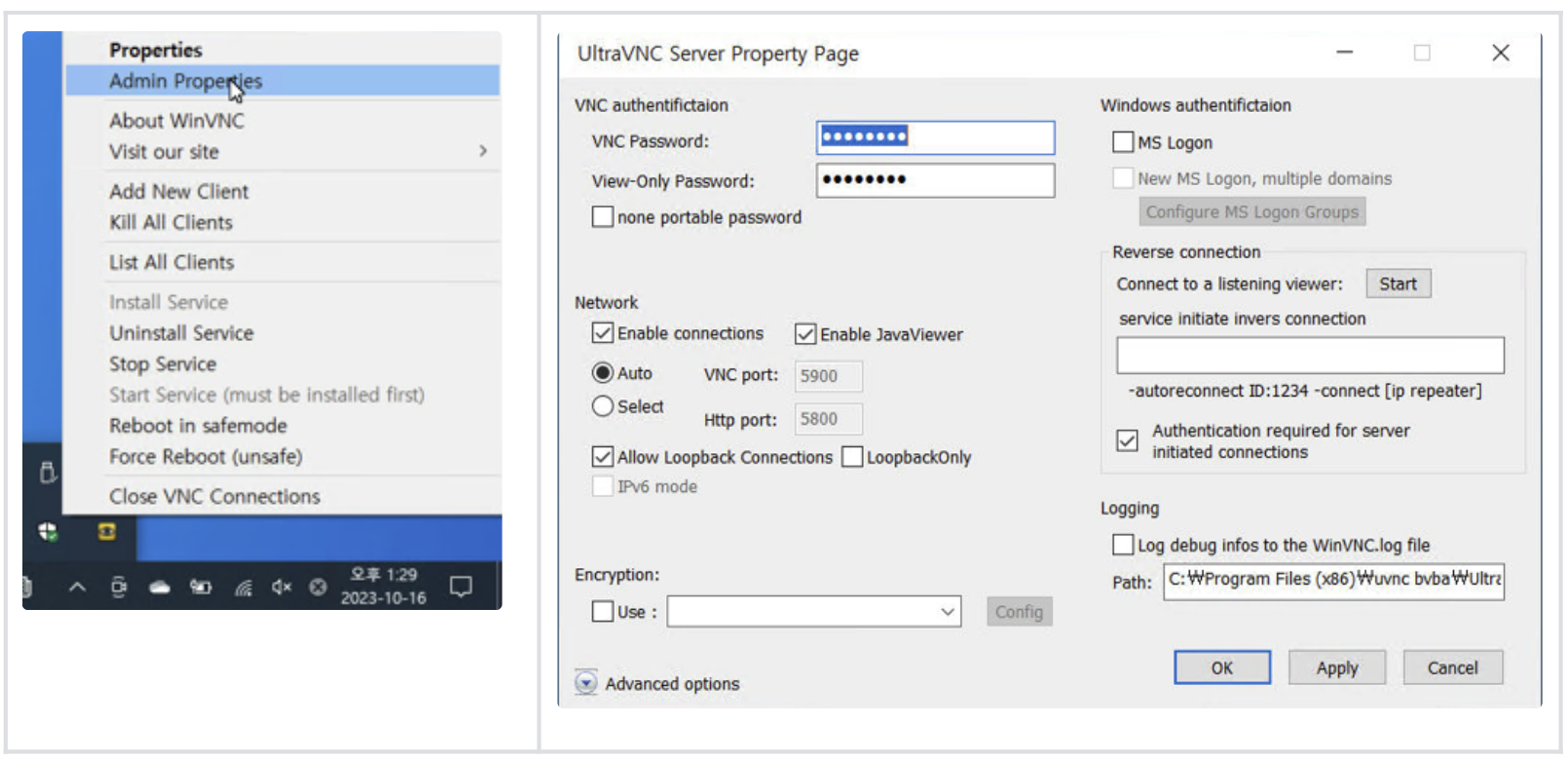Click the battery status tray icon
1568x760 pixels.
coord(201,587)
